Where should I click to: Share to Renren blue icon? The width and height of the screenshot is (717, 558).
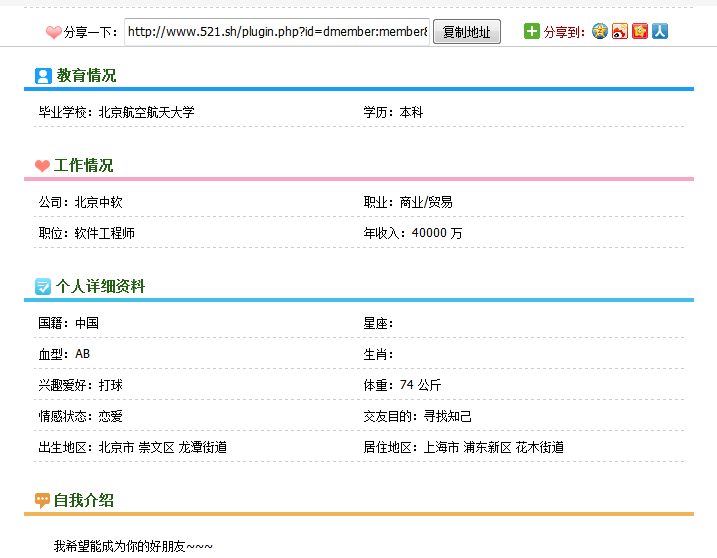[660, 31]
